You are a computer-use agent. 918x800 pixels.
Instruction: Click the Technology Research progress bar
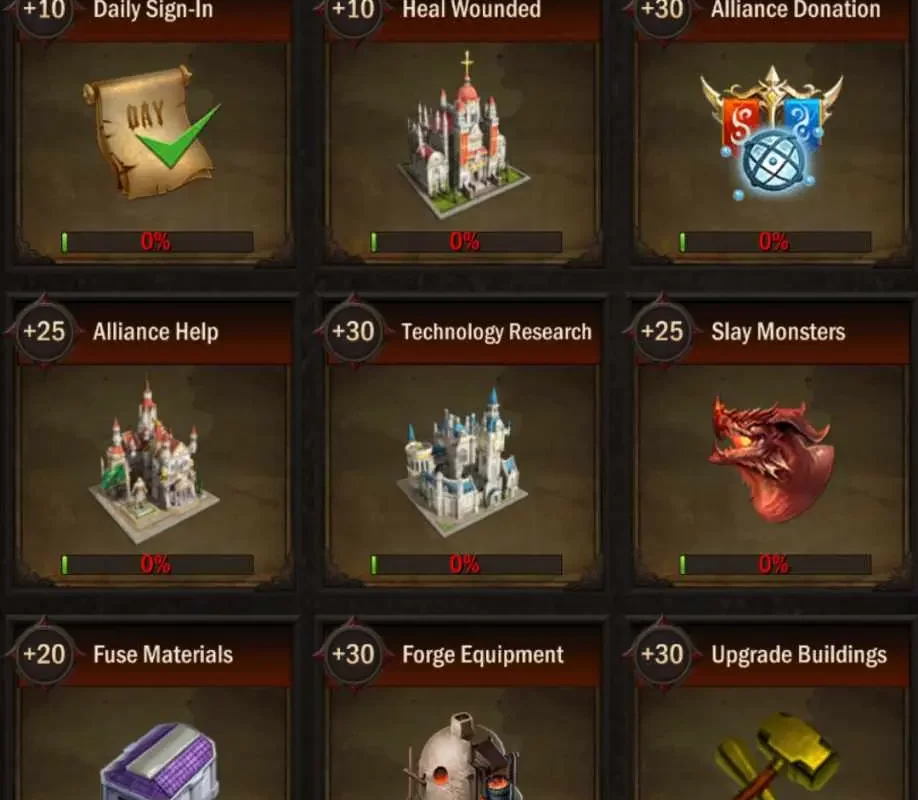tap(466, 564)
